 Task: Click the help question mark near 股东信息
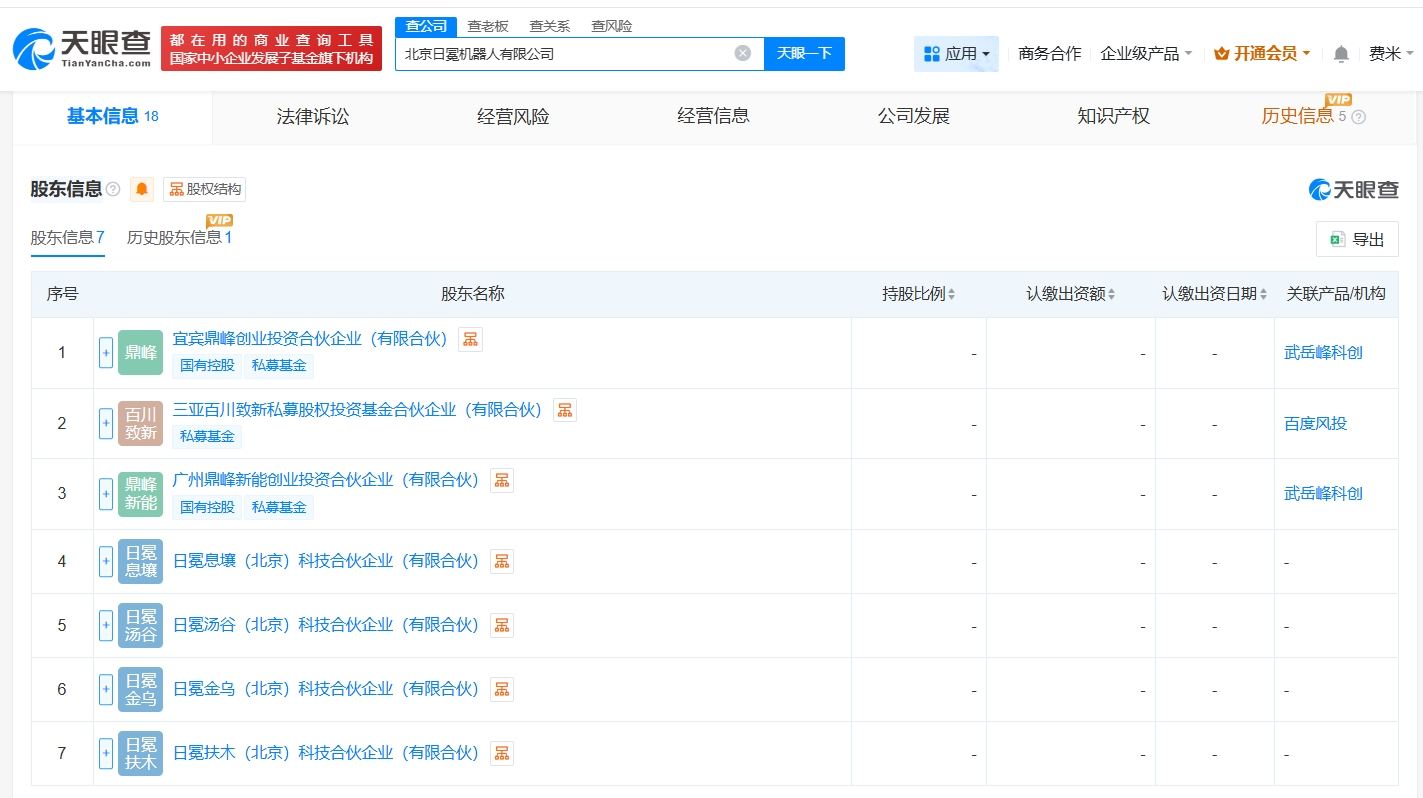coord(113,189)
